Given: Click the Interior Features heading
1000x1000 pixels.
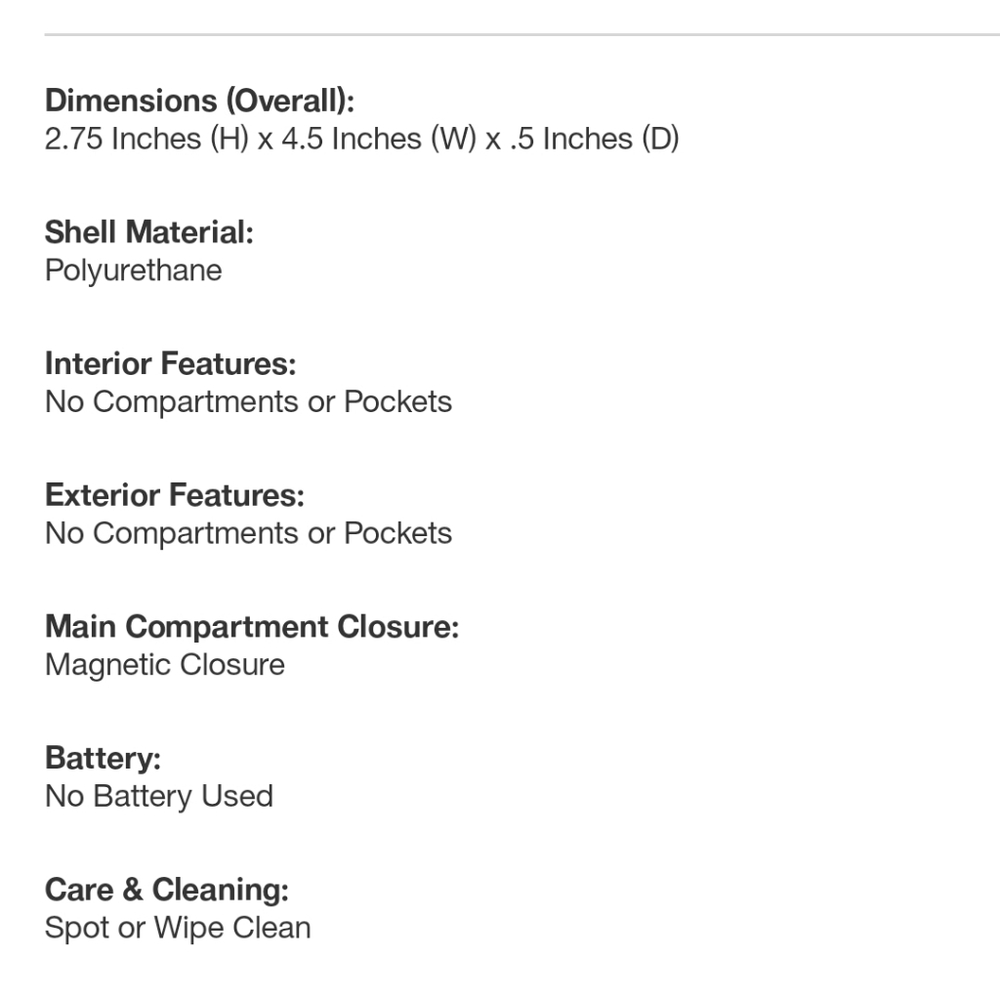Looking at the screenshot, I should (170, 364).
